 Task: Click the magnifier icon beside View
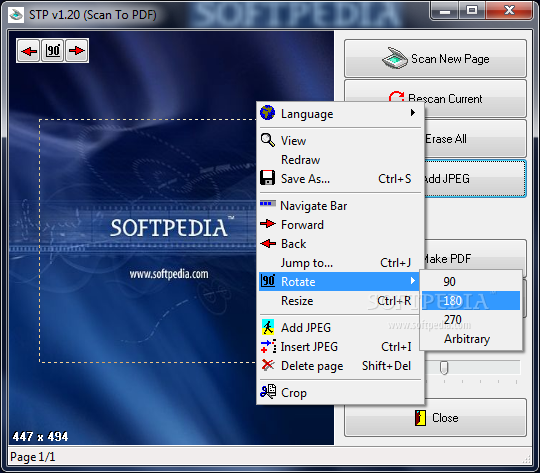pyautogui.click(x=268, y=140)
